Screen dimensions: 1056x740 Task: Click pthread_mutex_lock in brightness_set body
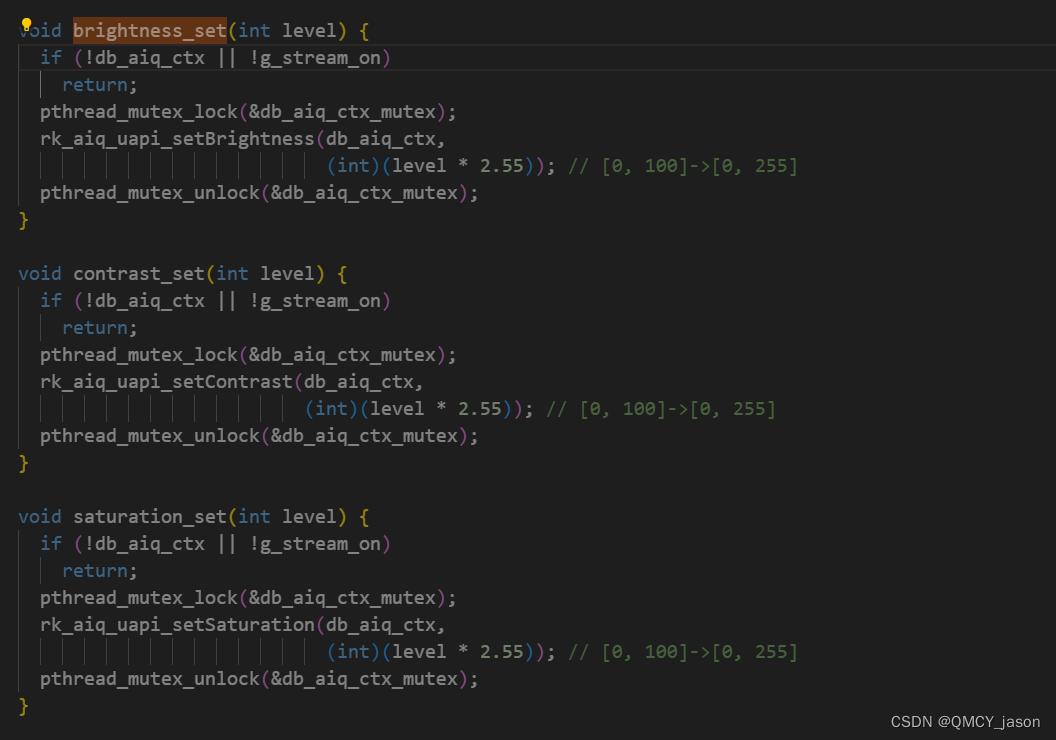click(x=139, y=112)
